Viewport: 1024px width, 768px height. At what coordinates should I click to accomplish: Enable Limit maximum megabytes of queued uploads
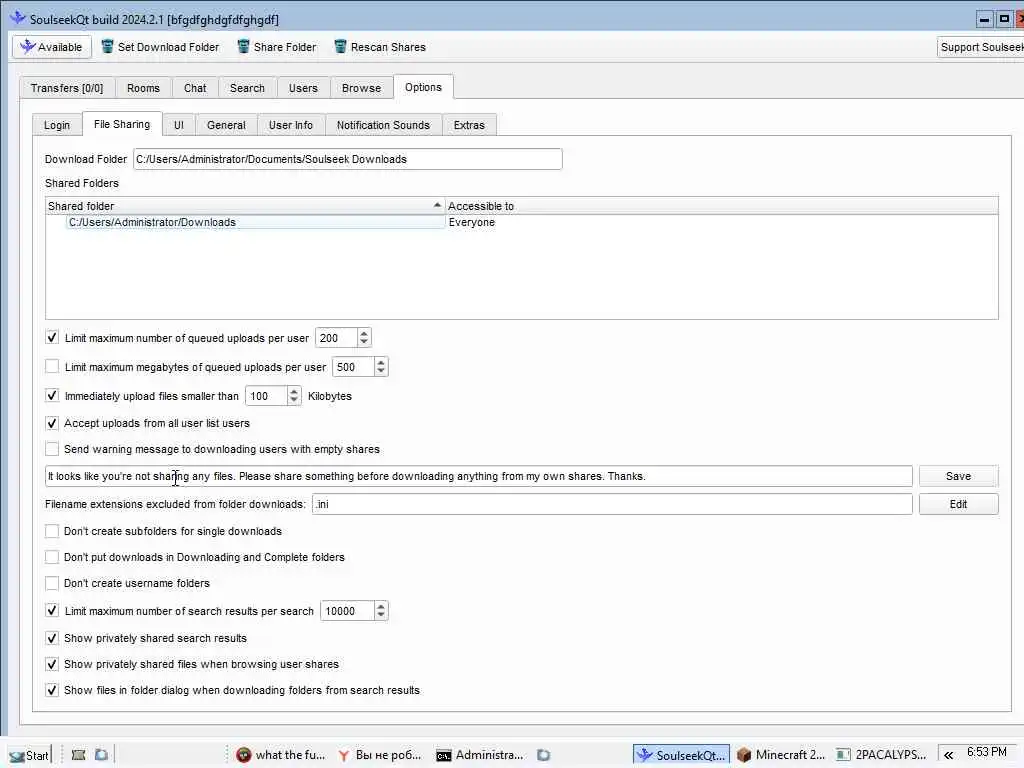[x=52, y=366]
